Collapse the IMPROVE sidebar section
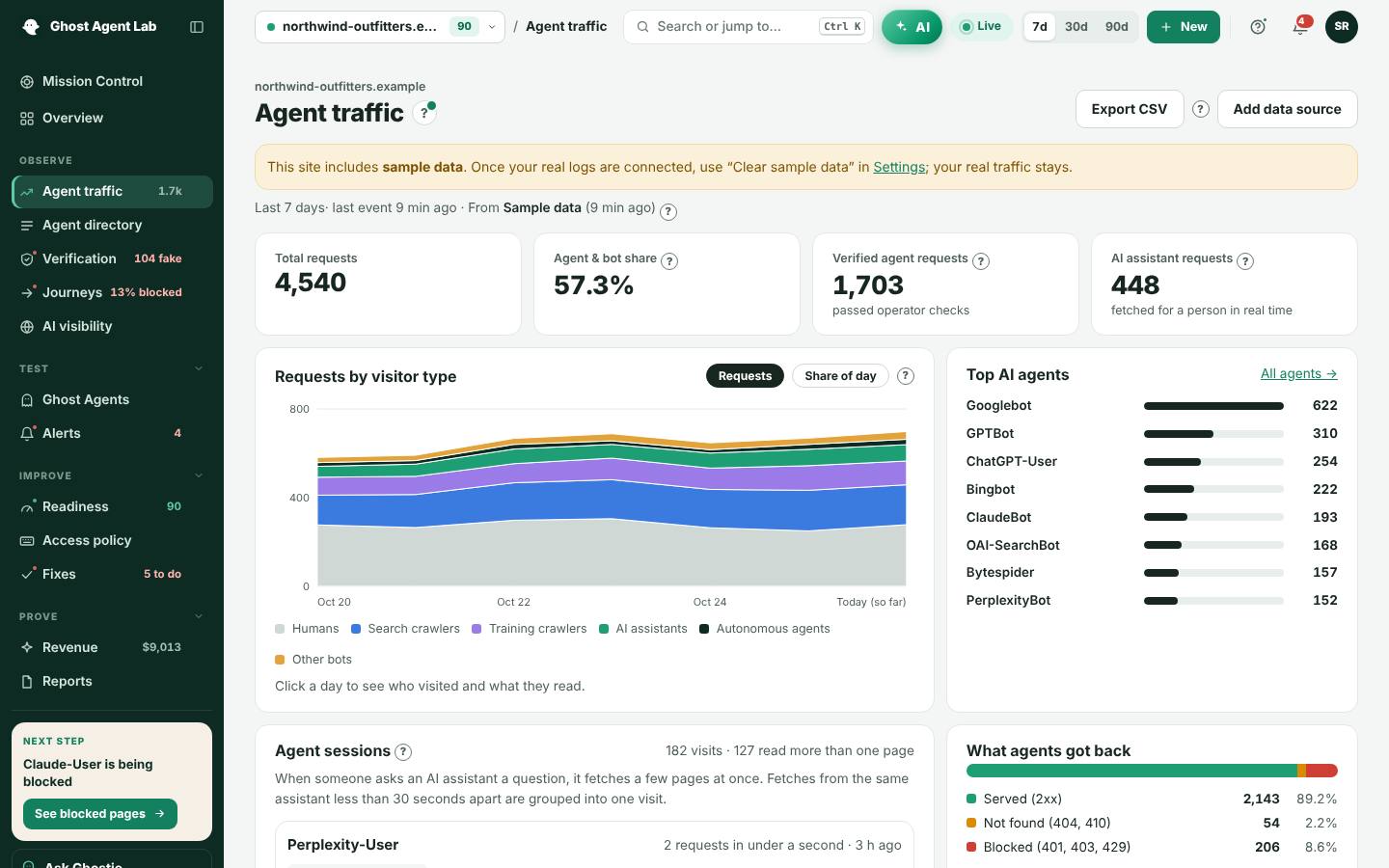 click(199, 475)
